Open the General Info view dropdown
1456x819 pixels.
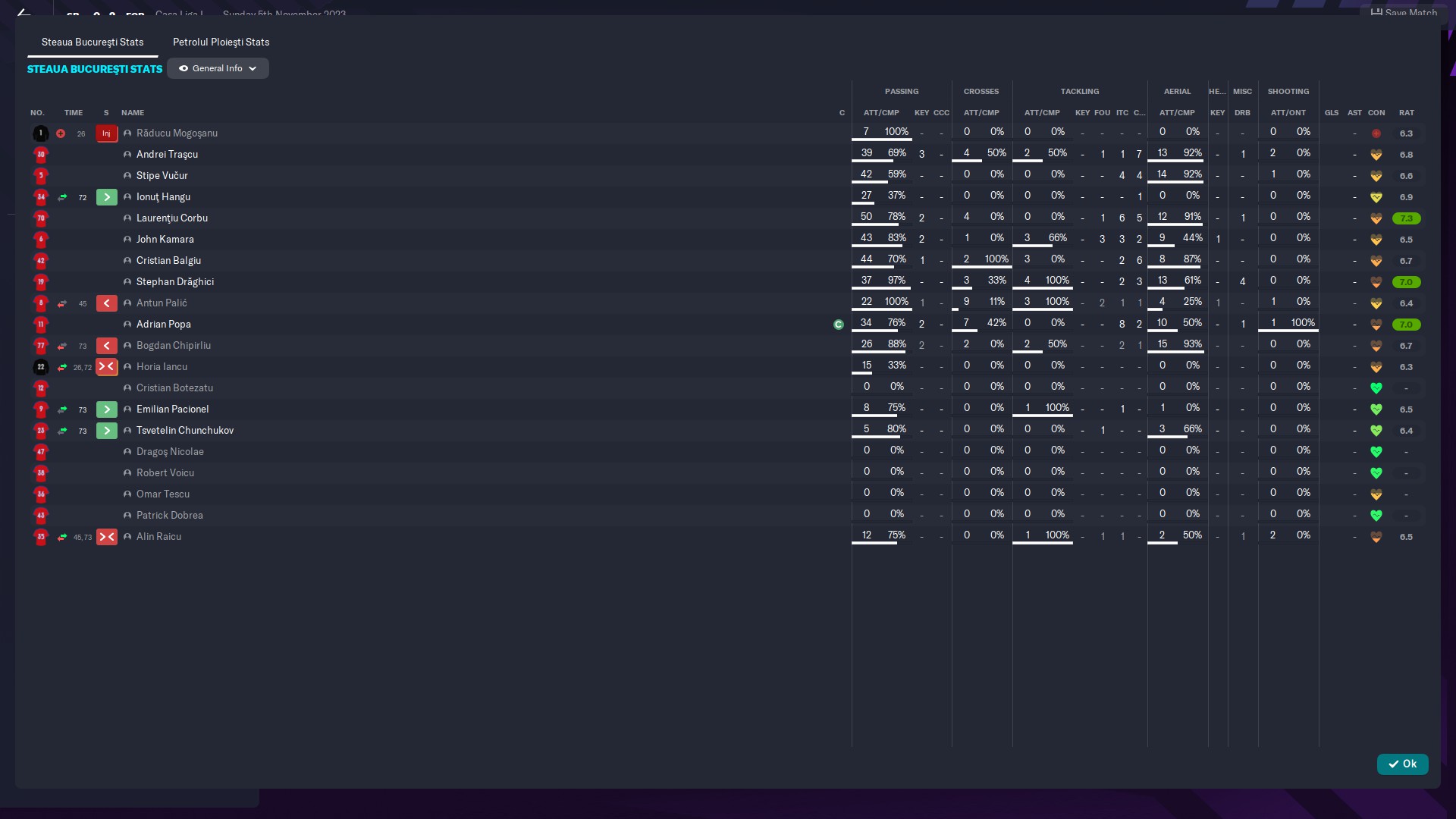point(218,68)
